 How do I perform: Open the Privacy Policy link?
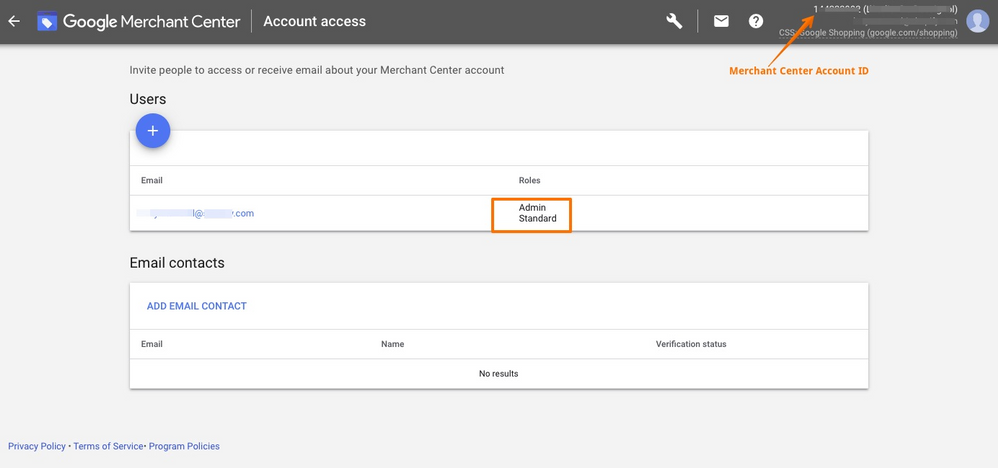point(36,446)
